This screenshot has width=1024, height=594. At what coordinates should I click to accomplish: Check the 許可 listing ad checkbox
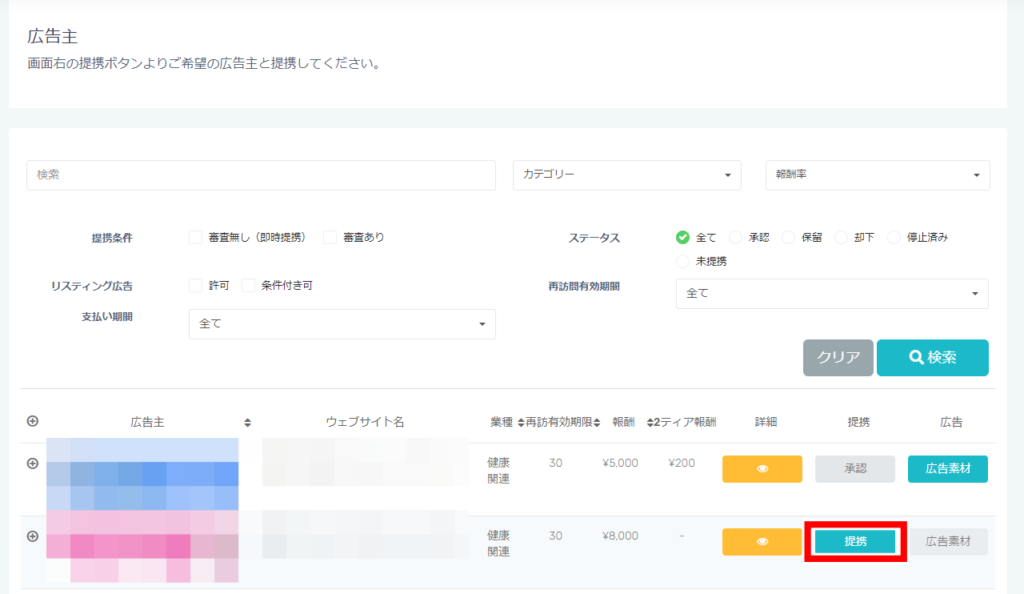click(195, 285)
